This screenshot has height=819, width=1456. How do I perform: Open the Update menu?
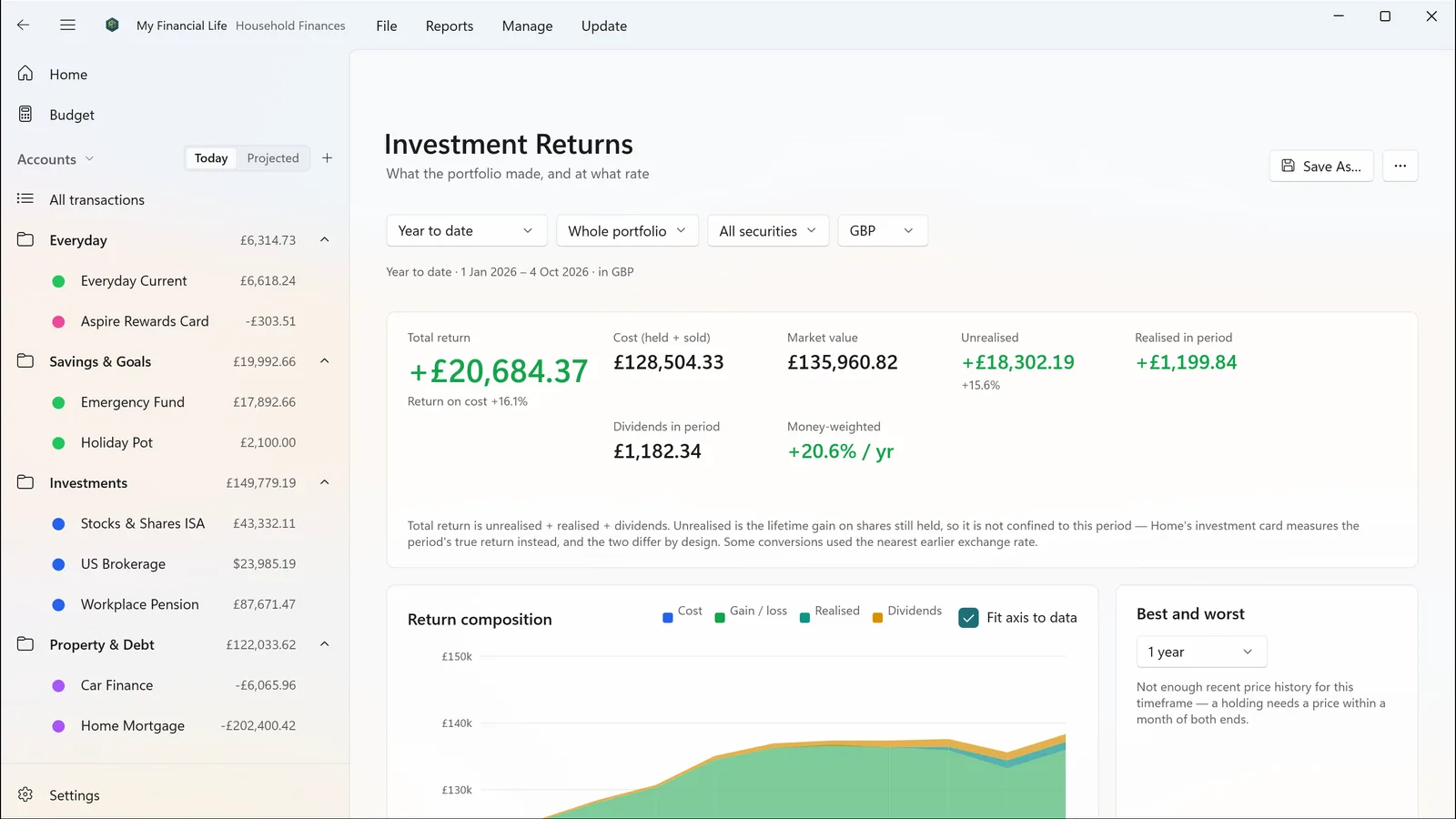coord(604,25)
